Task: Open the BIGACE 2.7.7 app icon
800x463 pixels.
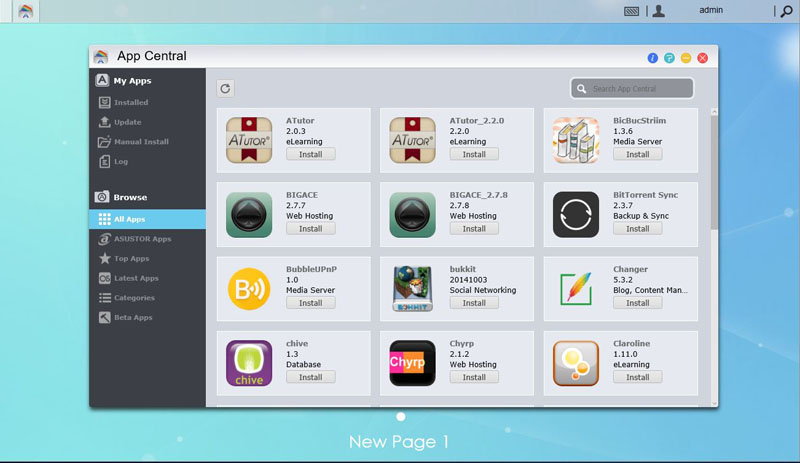Action: tap(249, 214)
